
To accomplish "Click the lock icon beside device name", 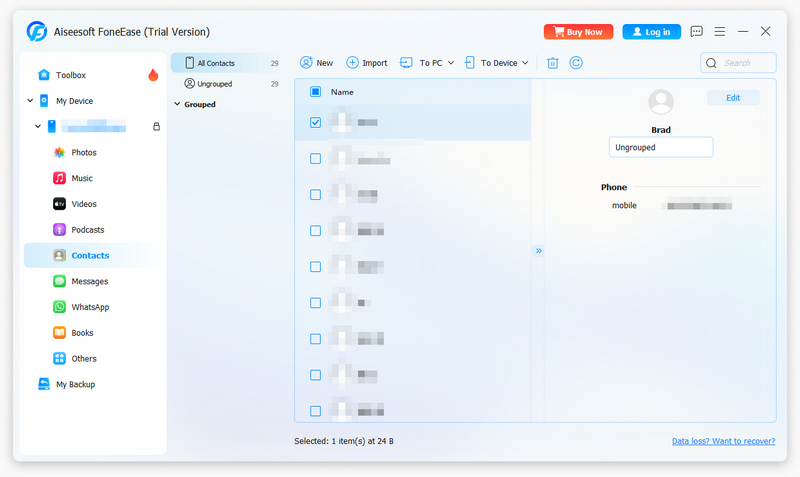I will coord(156,126).
